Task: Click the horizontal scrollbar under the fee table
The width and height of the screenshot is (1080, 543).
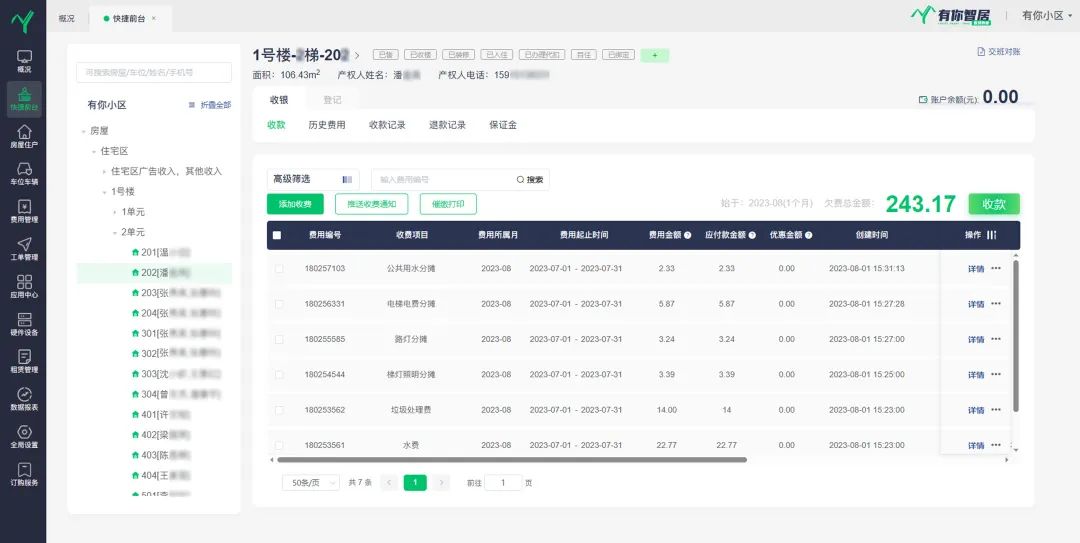Action: tap(510, 460)
